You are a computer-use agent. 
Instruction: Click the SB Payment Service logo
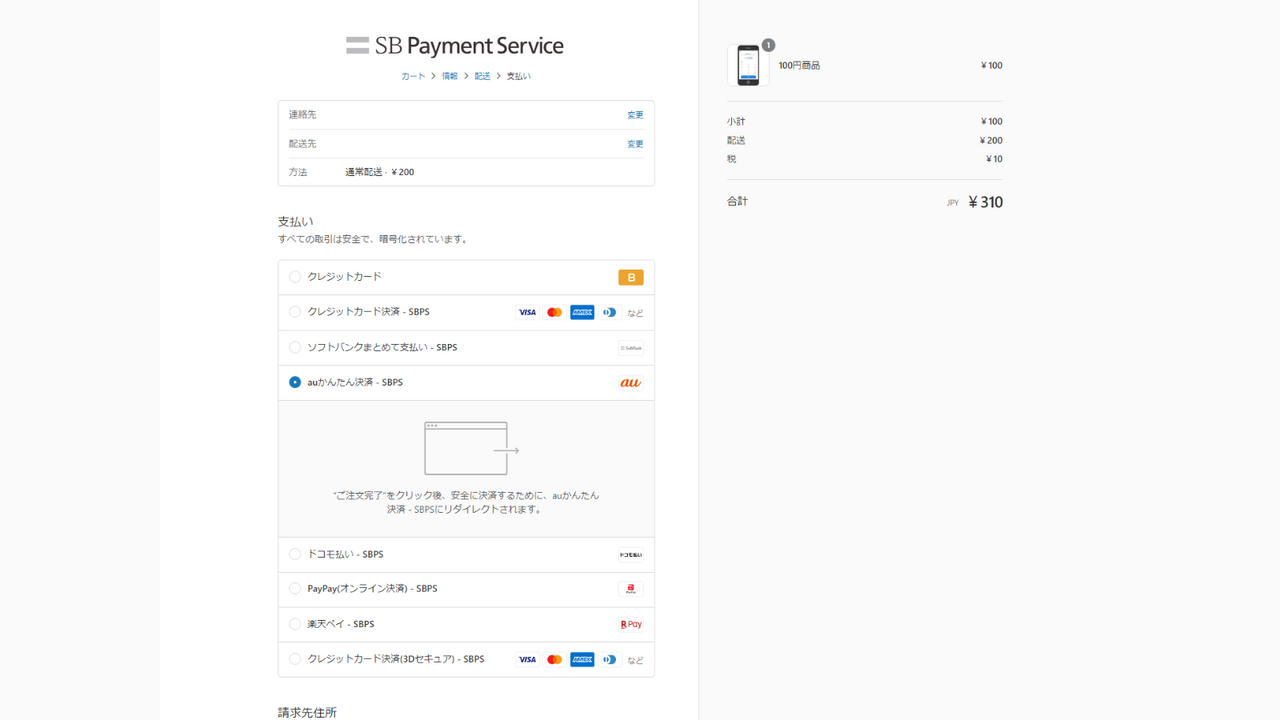(455, 46)
